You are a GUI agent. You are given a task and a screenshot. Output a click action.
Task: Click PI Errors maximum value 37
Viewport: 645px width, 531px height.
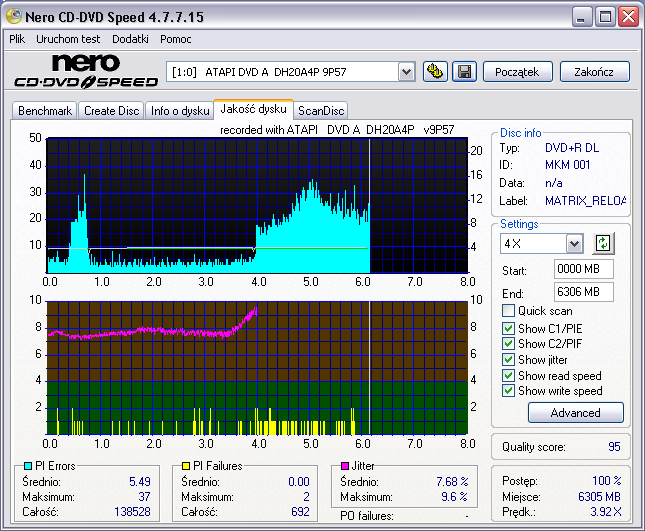tap(144, 497)
